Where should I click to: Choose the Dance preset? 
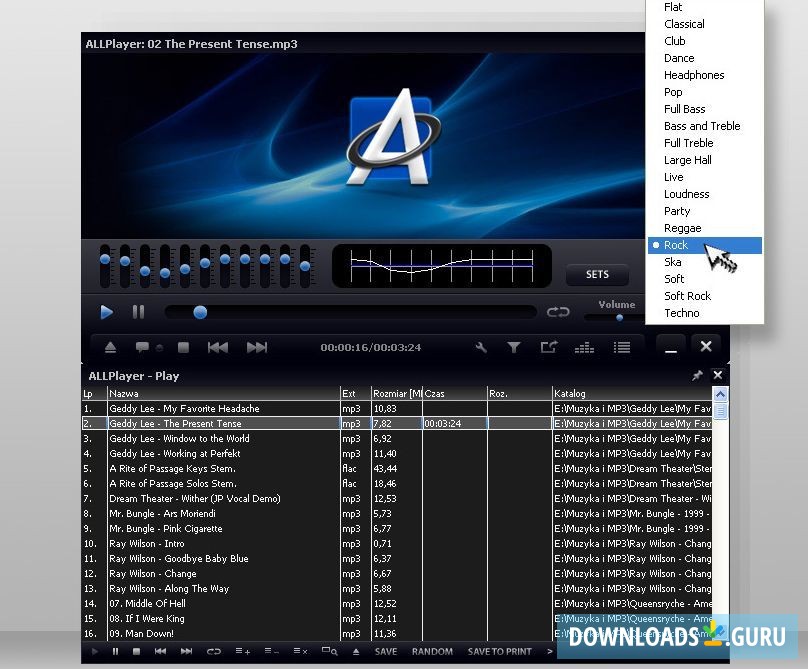(x=704, y=58)
